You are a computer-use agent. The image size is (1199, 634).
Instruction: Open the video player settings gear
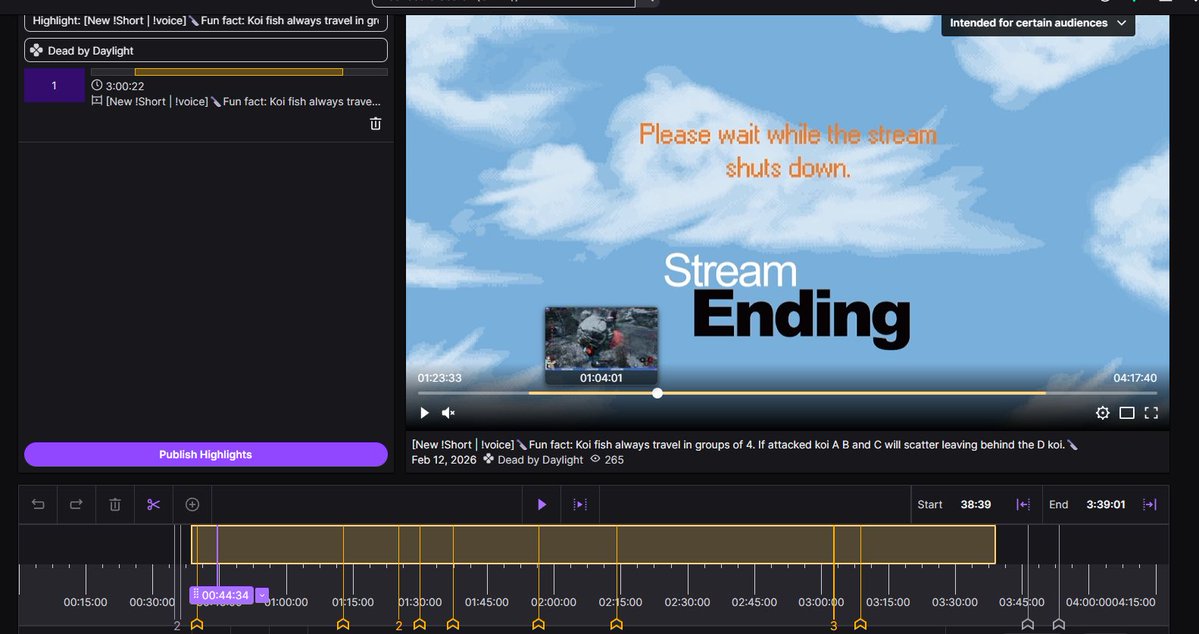click(x=1102, y=412)
